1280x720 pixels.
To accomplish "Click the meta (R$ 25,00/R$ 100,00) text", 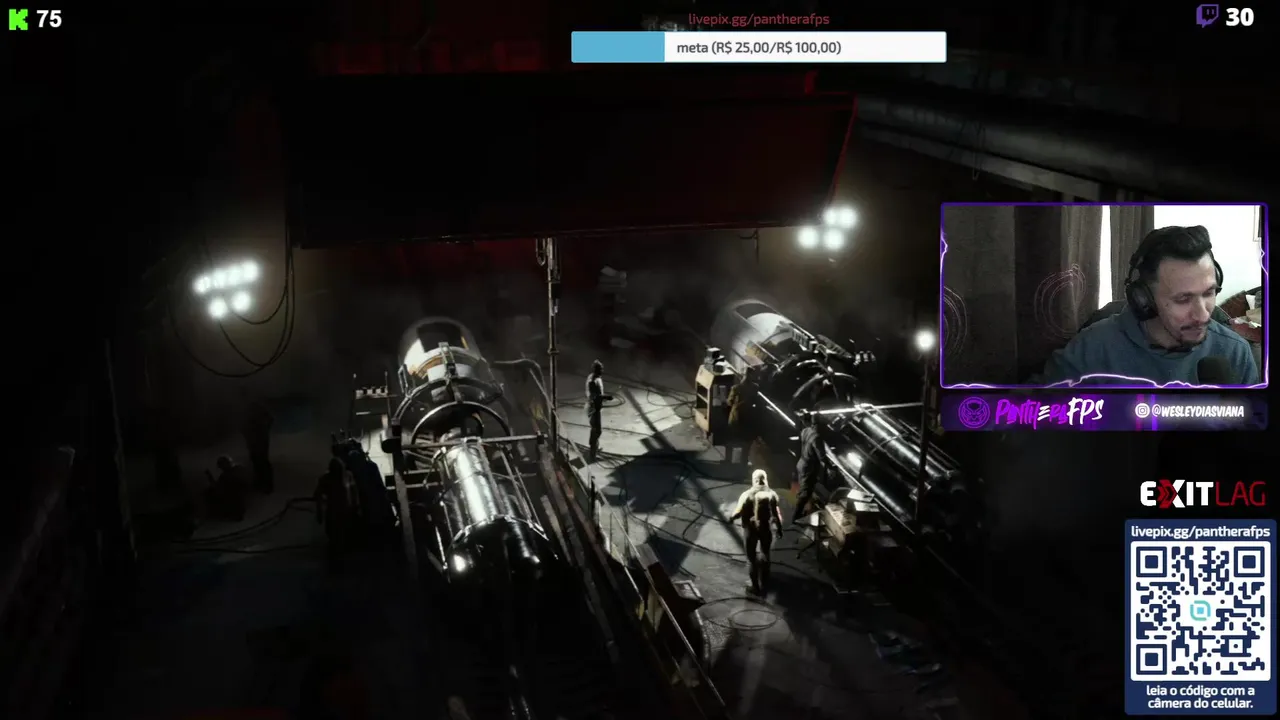I will (x=758, y=47).
